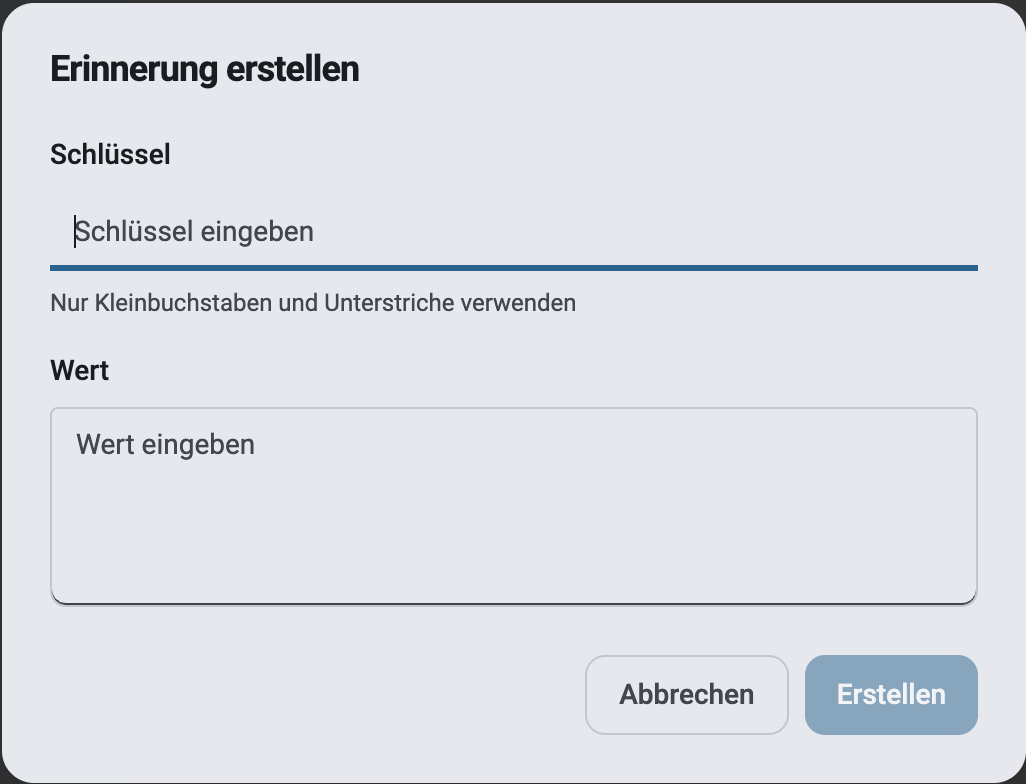Screen dimensions: 1026x784
Task: Place cursor in the key entry line
Action: (x=514, y=232)
